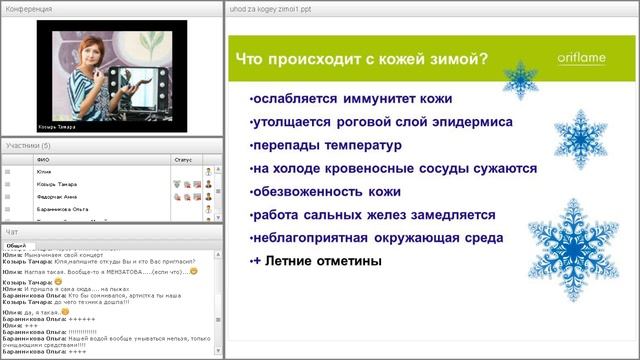Click bullet "работа сальных желез замедляется"
The width and height of the screenshot is (640, 360).
click(373, 215)
